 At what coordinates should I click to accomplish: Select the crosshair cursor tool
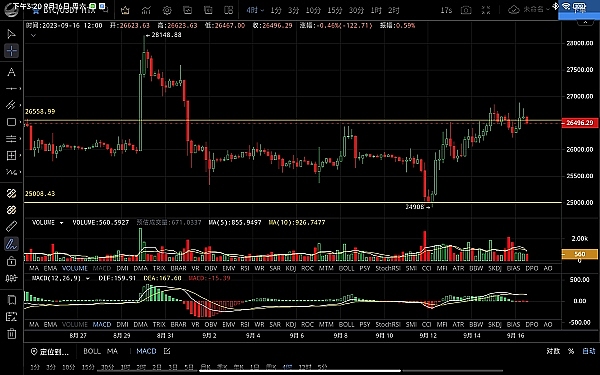click(11, 51)
